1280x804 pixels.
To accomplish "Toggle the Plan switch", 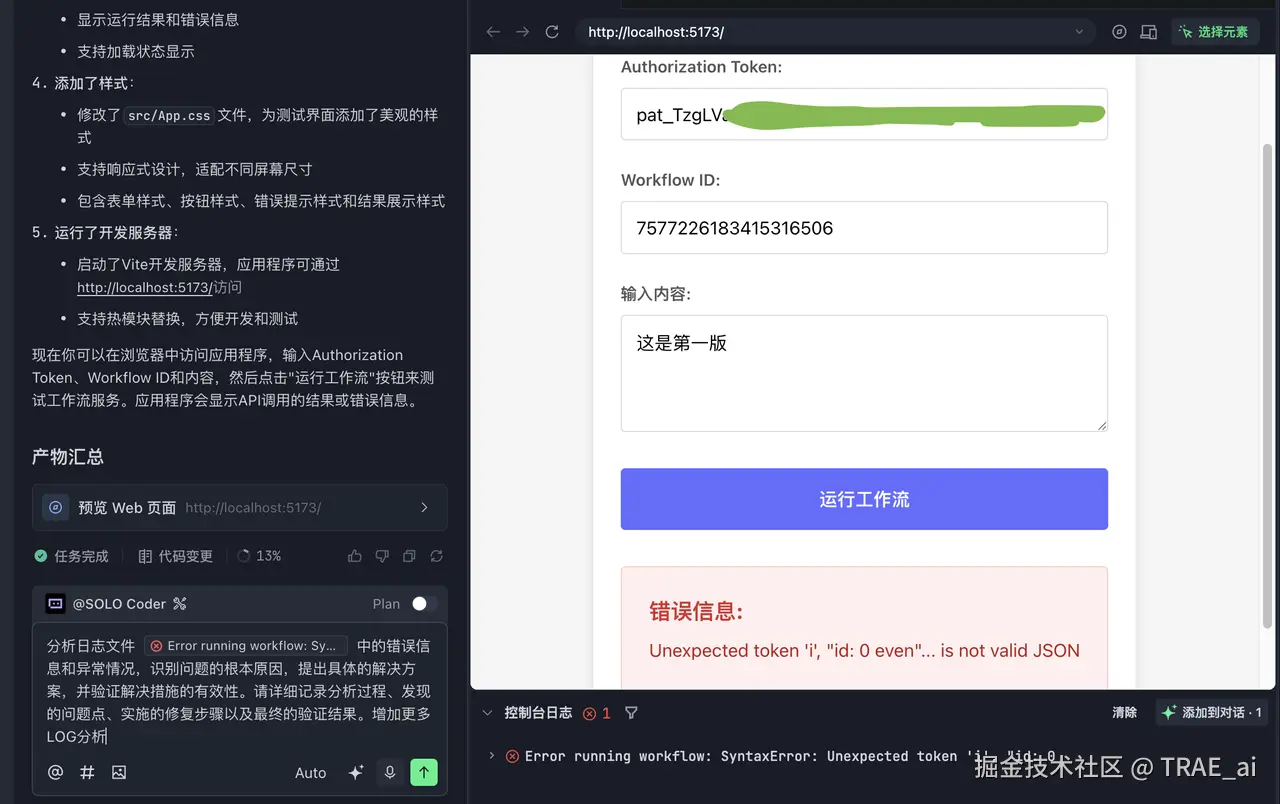I will 424,604.
